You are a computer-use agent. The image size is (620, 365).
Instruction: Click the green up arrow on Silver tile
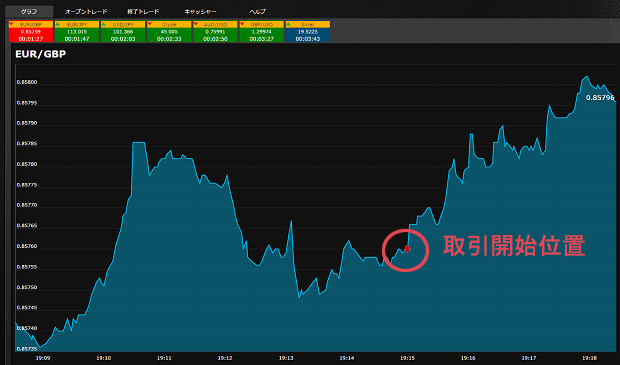[x=288, y=24]
